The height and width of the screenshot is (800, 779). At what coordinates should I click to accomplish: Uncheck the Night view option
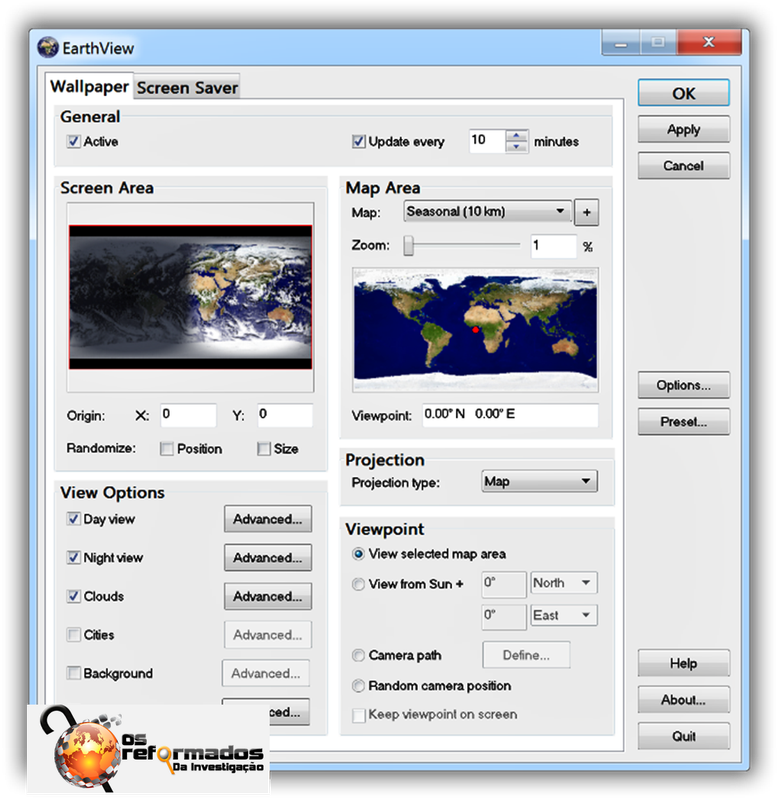[74, 557]
